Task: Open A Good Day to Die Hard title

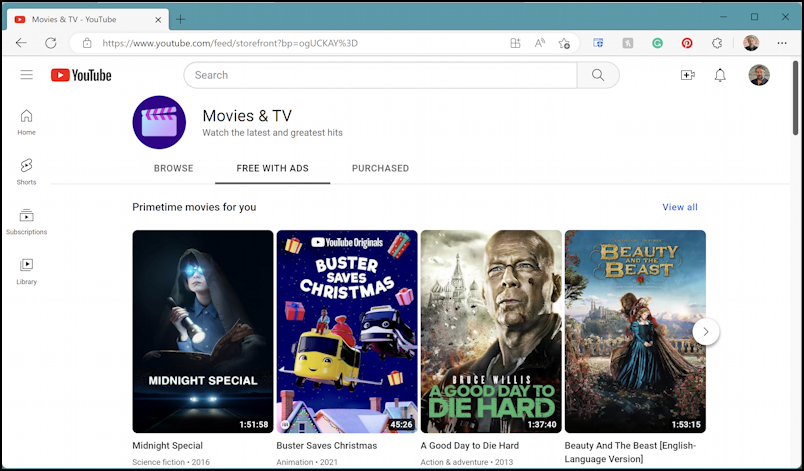Action: (x=470, y=445)
